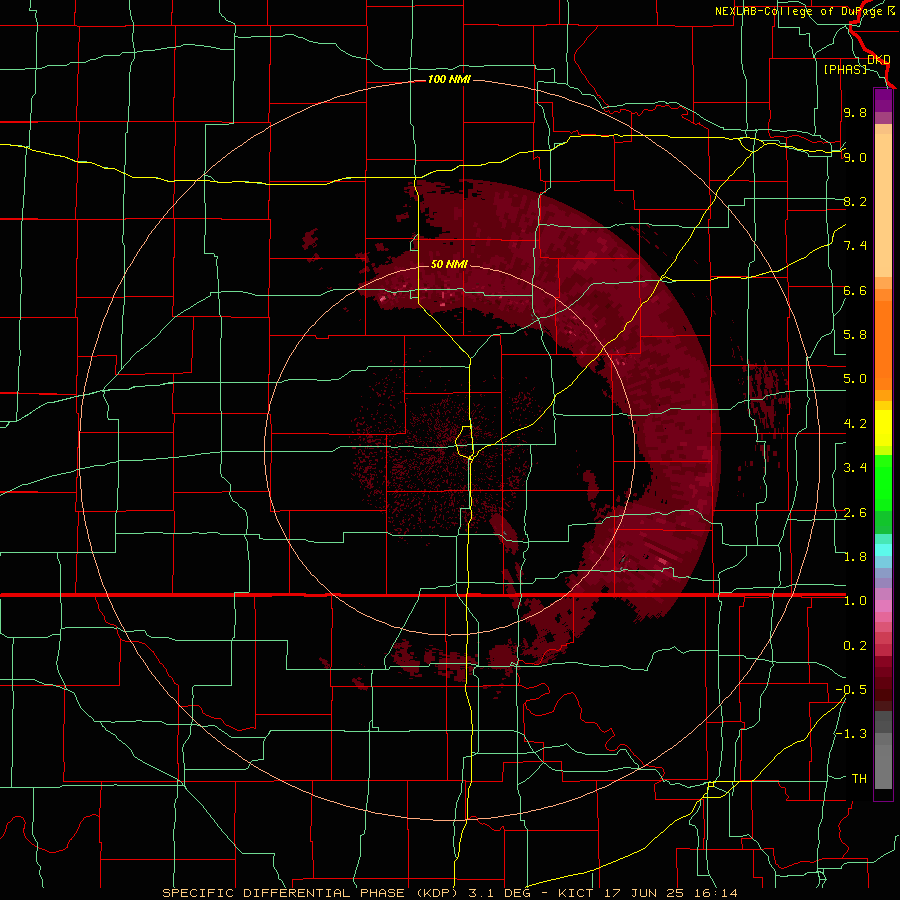Click the 5.0 colorbar tick label
This screenshot has width=900, height=900.
coord(855,379)
